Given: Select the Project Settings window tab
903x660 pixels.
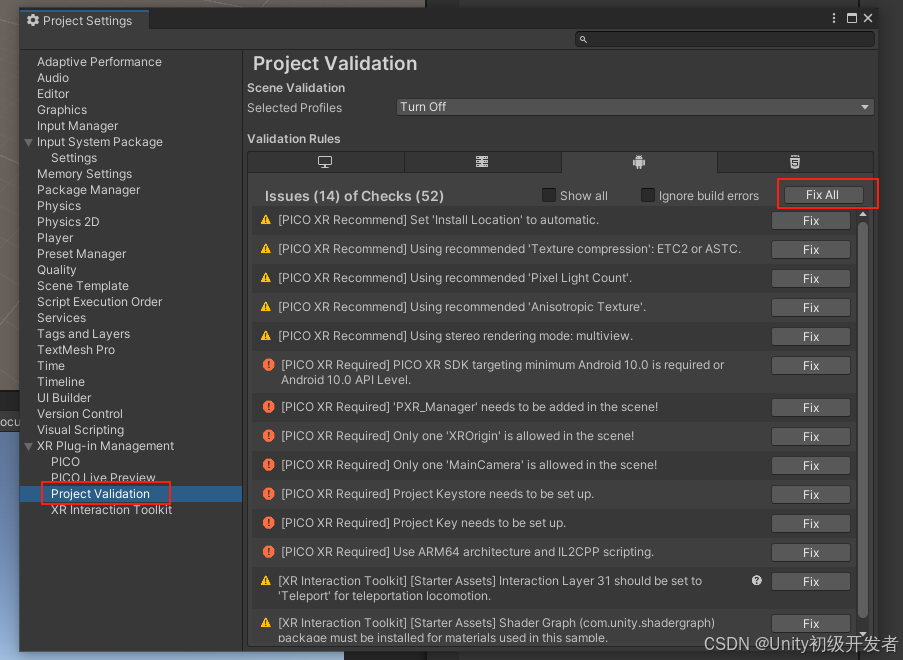Looking at the screenshot, I should pyautogui.click(x=85, y=21).
